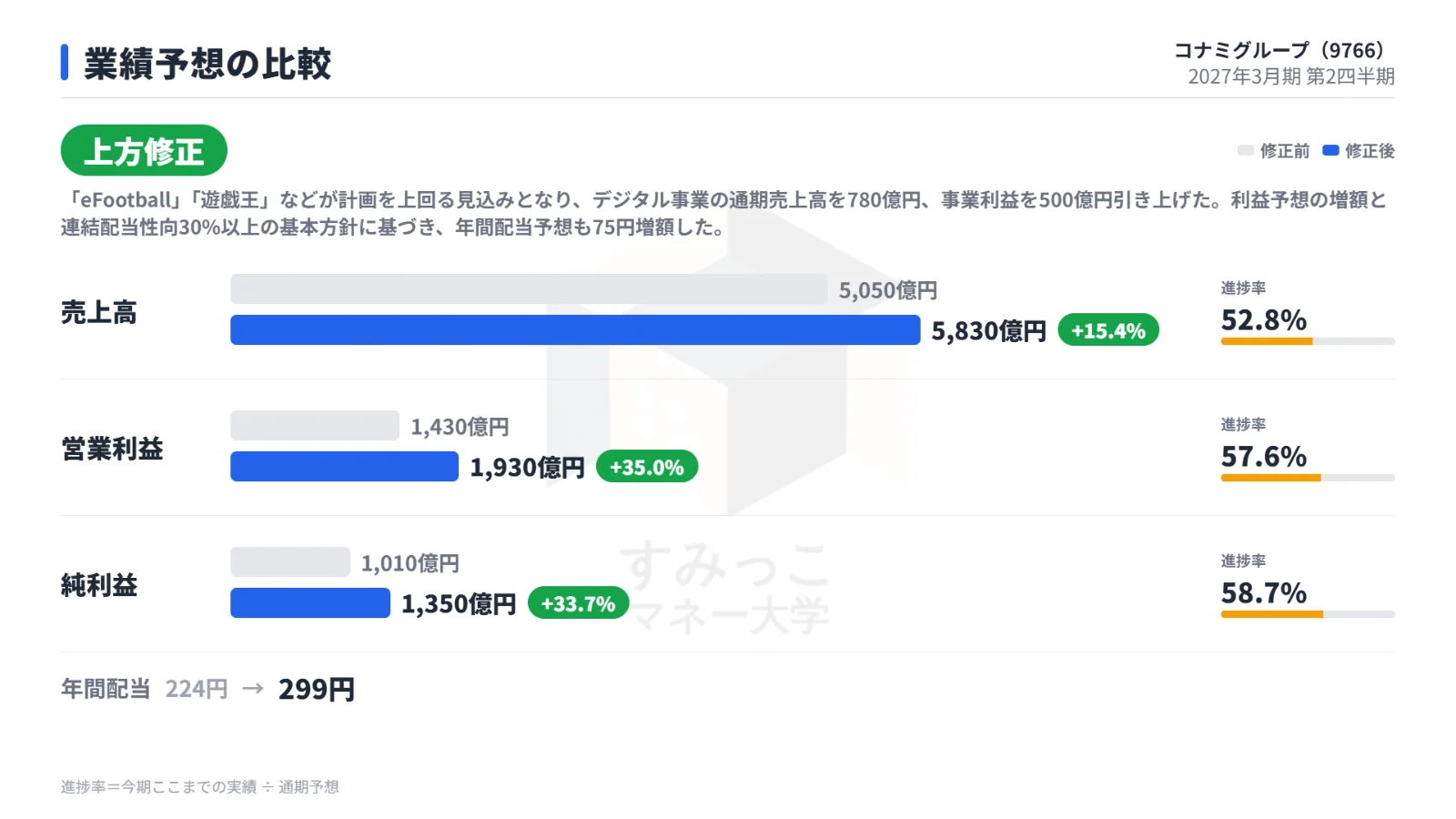Viewport: 1456px width, 819px height.
Task: Click the progress bar under 58.7%
Action: [1308, 614]
